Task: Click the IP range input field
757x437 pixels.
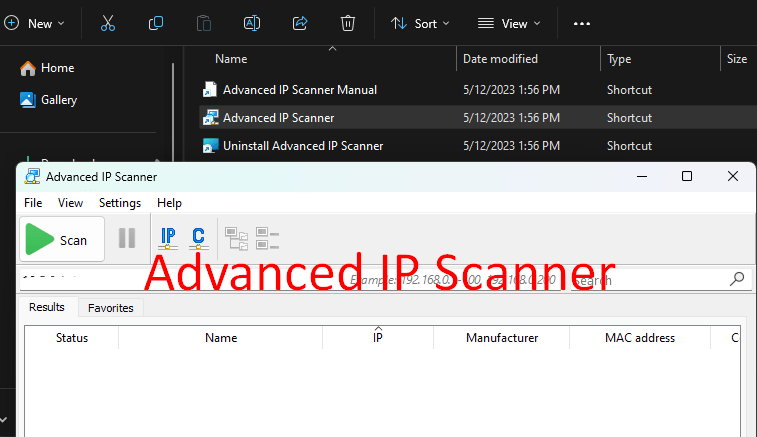Action: coord(290,280)
